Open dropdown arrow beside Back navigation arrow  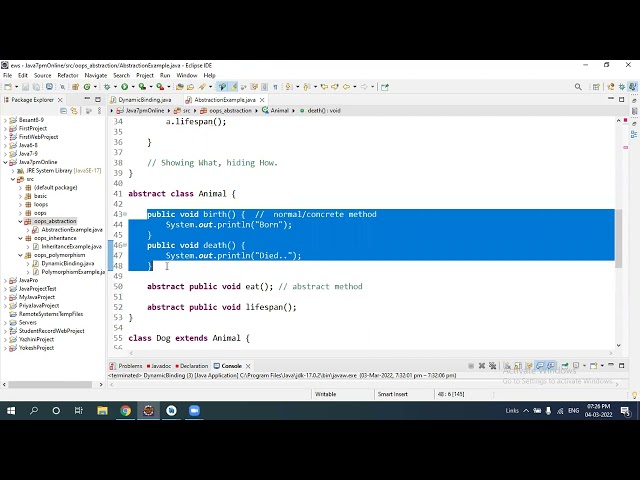coord(355,87)
